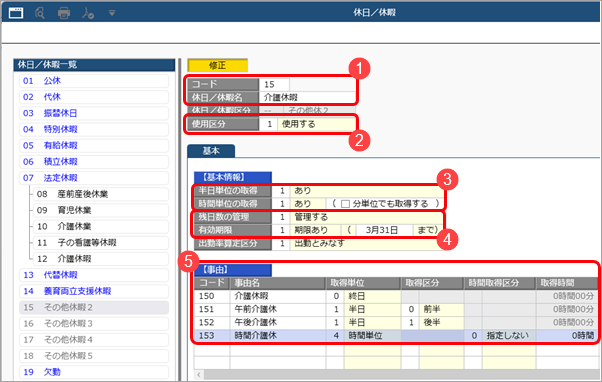The width and height of the screenshot is (602, 382).
Task: Select 17 その他休暇４ in the list
Action: tap(94, 339)
